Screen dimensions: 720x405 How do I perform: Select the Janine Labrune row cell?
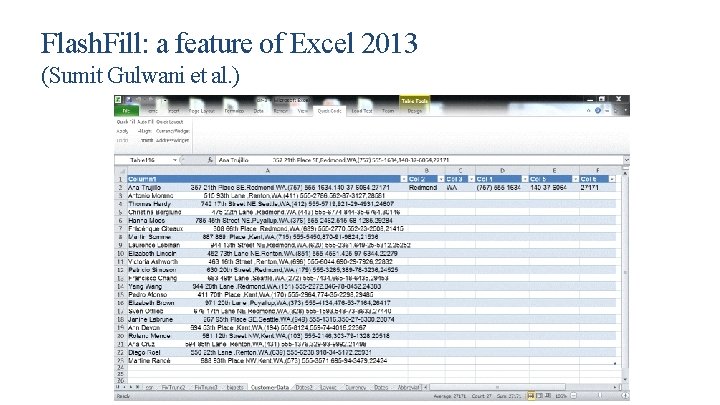click(267, 320)
